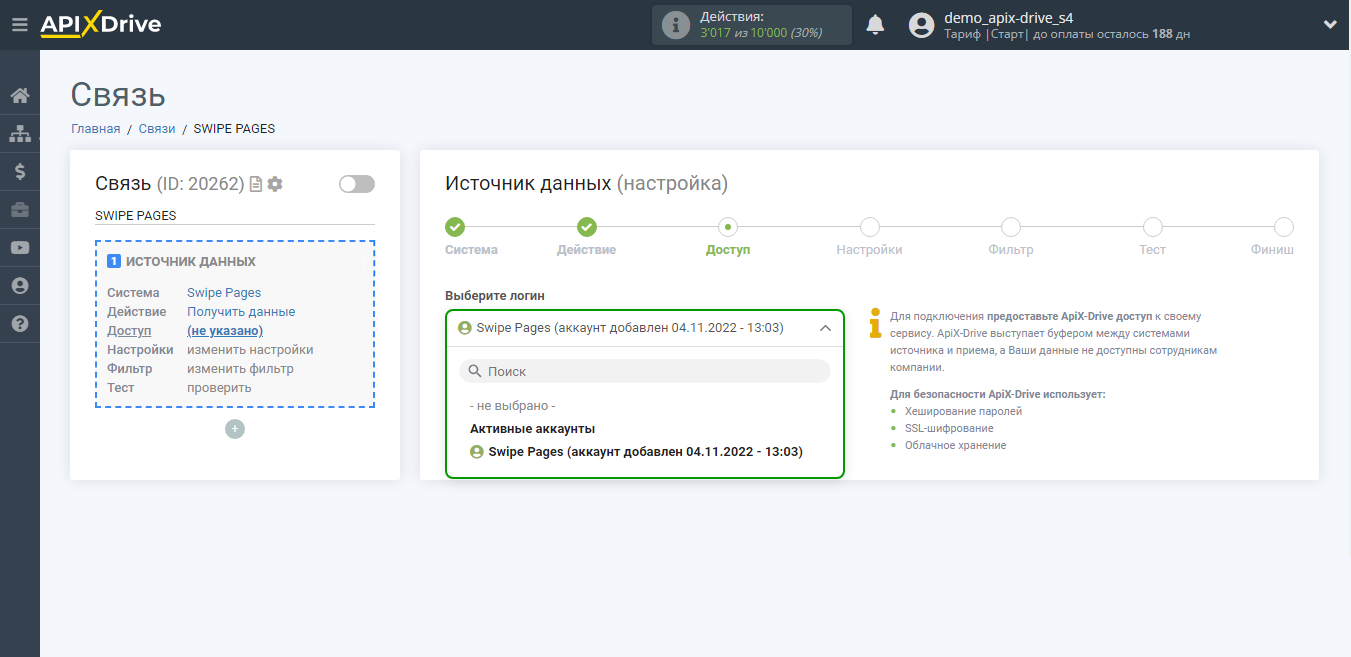1351x657 pixels.
Task: Click the Получить данные action link
Action: point(241,312)
